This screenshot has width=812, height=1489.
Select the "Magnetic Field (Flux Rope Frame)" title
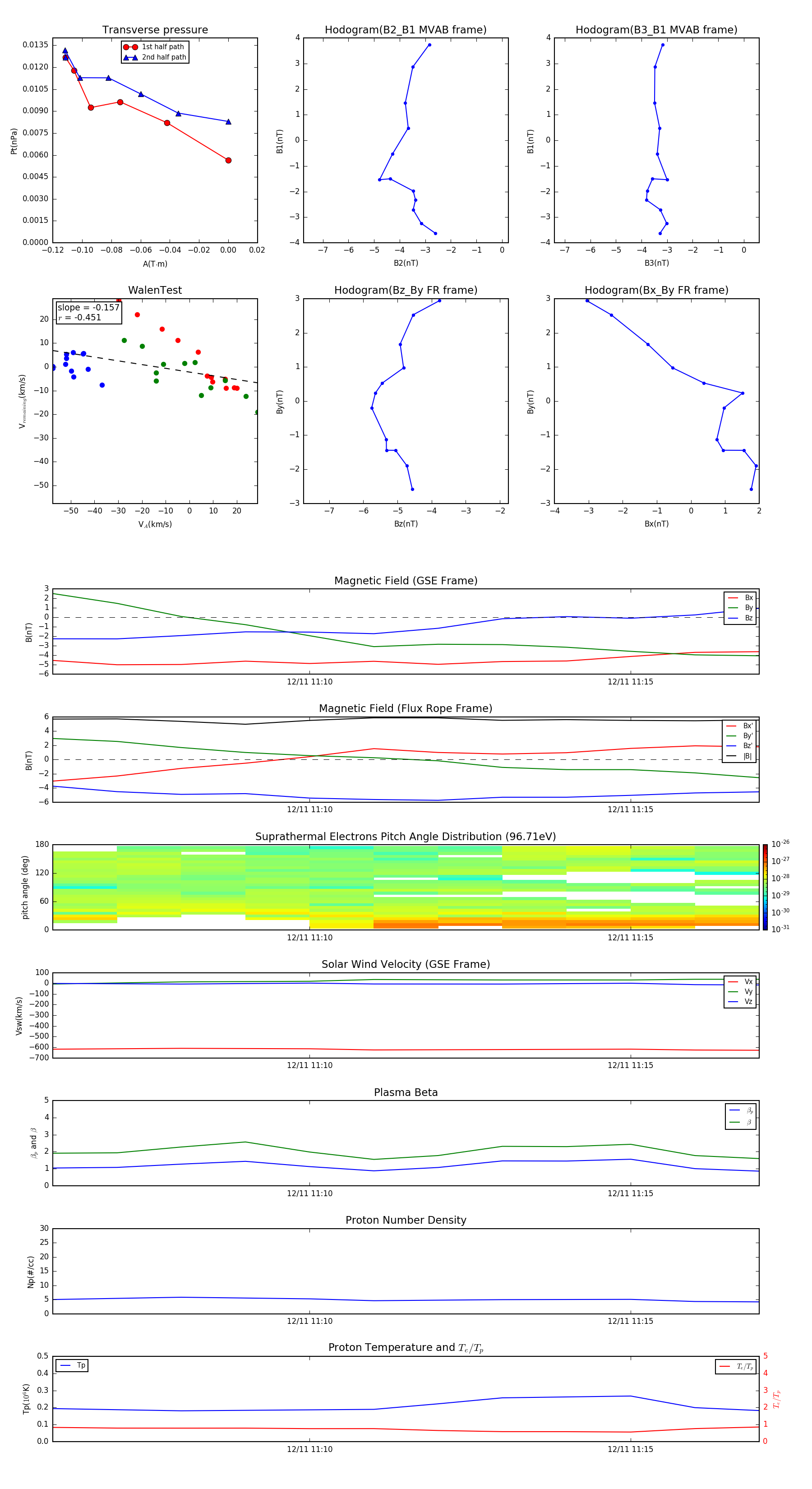click(406, 709)
